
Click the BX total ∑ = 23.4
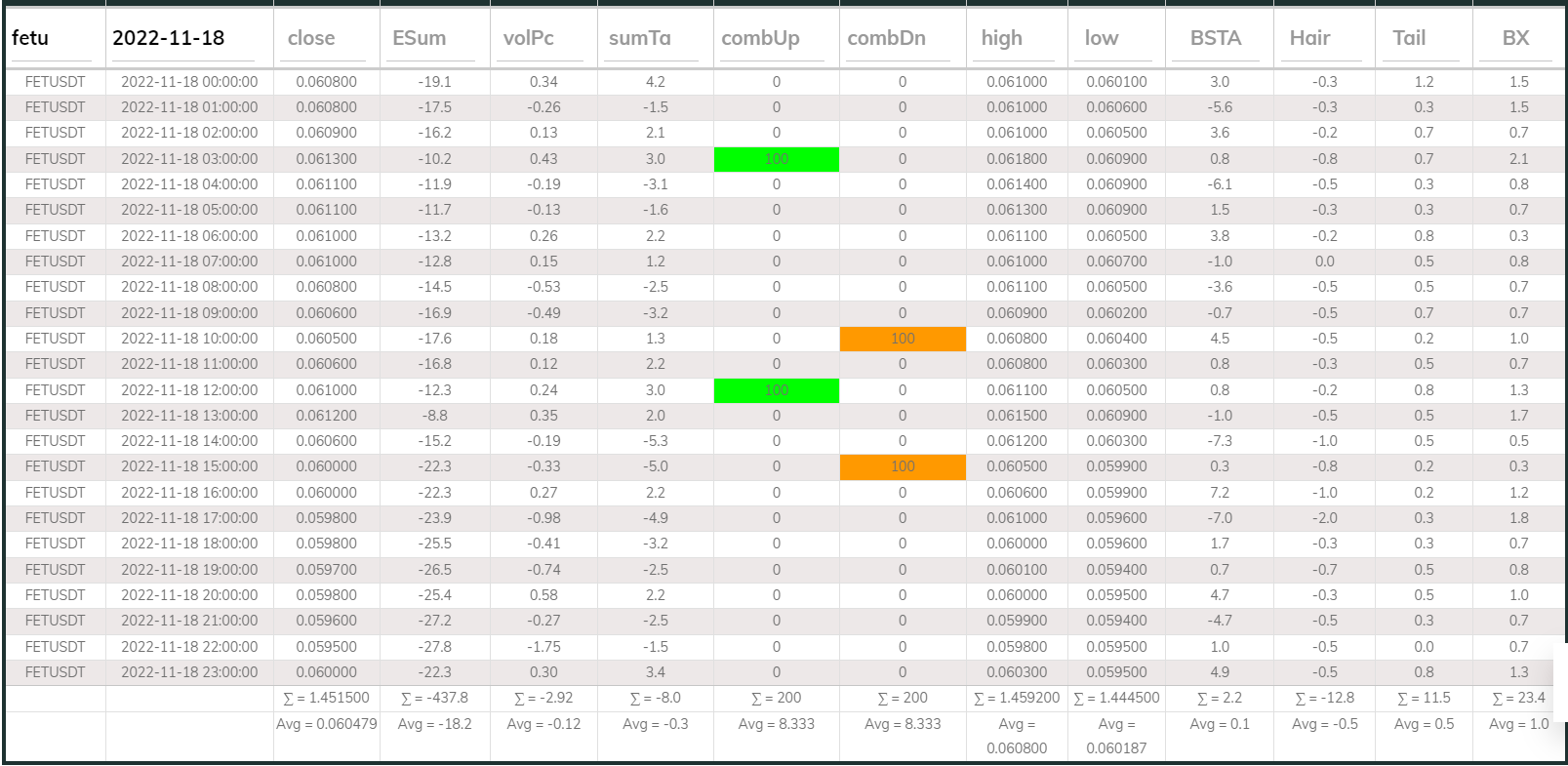pyautogui.click(x=1518, y=698)
